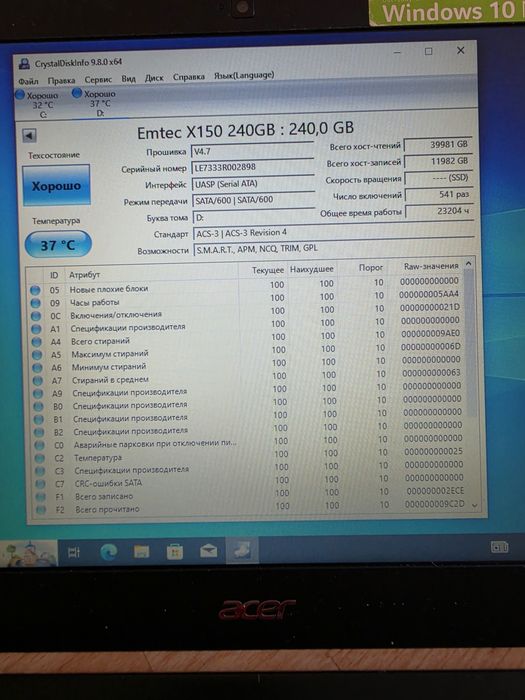Click the 37 °C temperature button
This screenshot has width=525, height=700.
pos(58,245)
